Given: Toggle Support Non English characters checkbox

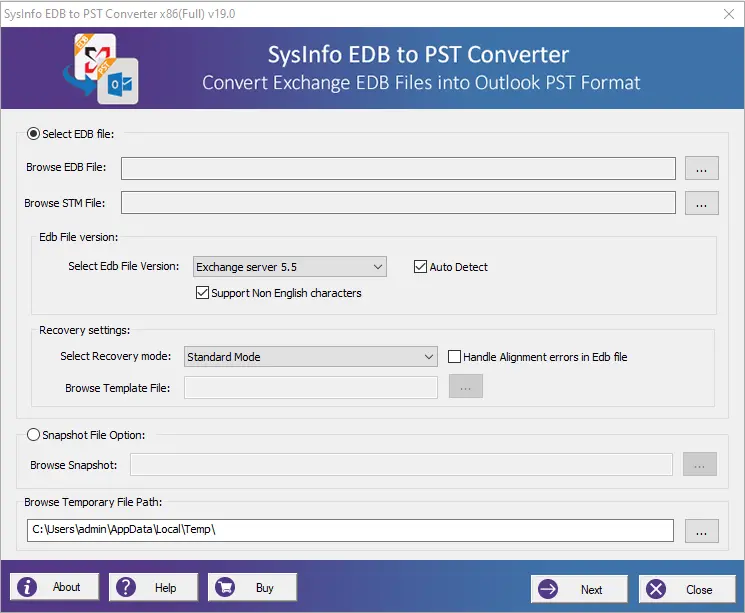Looking at the screenshot, I should pos(203,293).
